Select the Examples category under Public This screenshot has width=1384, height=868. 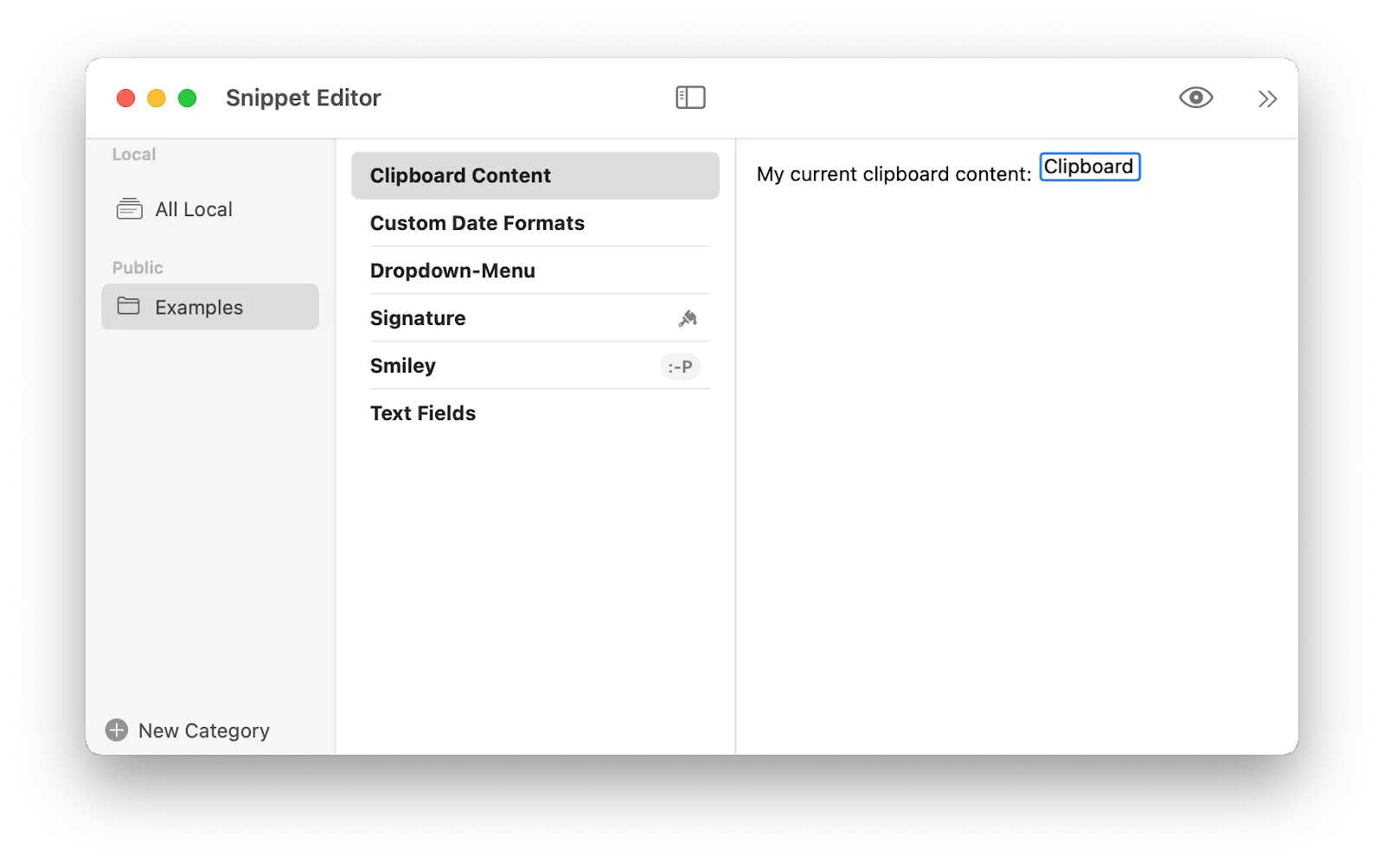click(199, 307)
